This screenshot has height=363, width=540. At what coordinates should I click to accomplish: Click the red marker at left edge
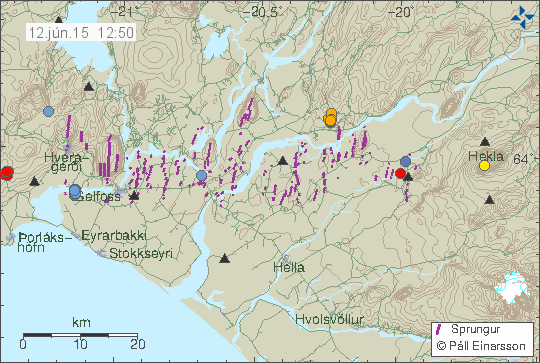click(6, 173)
